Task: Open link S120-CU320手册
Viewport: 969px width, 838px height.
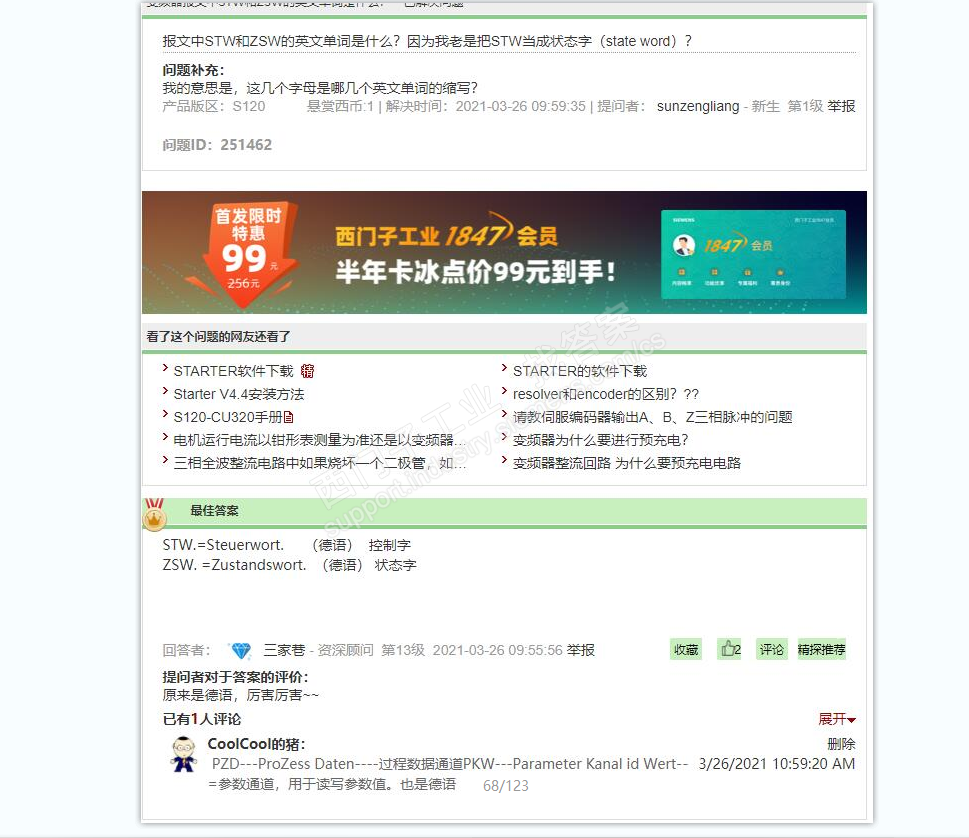Action: (x=229, y=417)
